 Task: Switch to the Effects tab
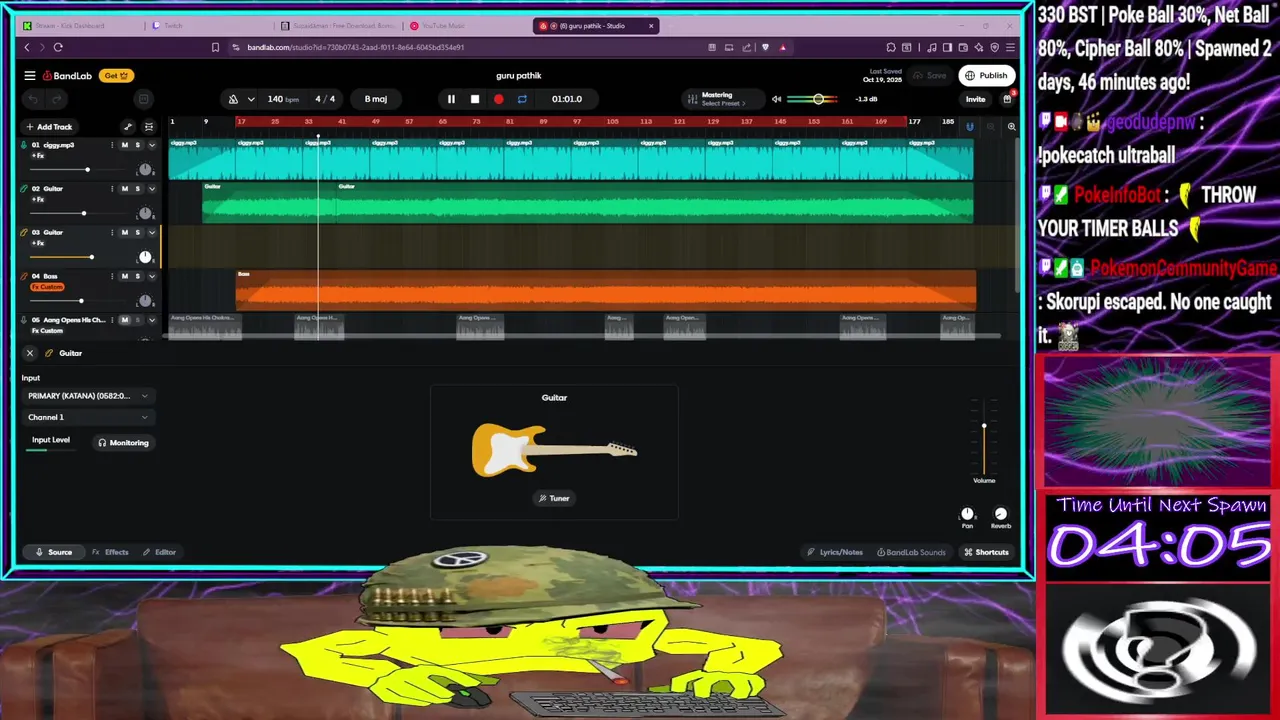coord(110,552)
